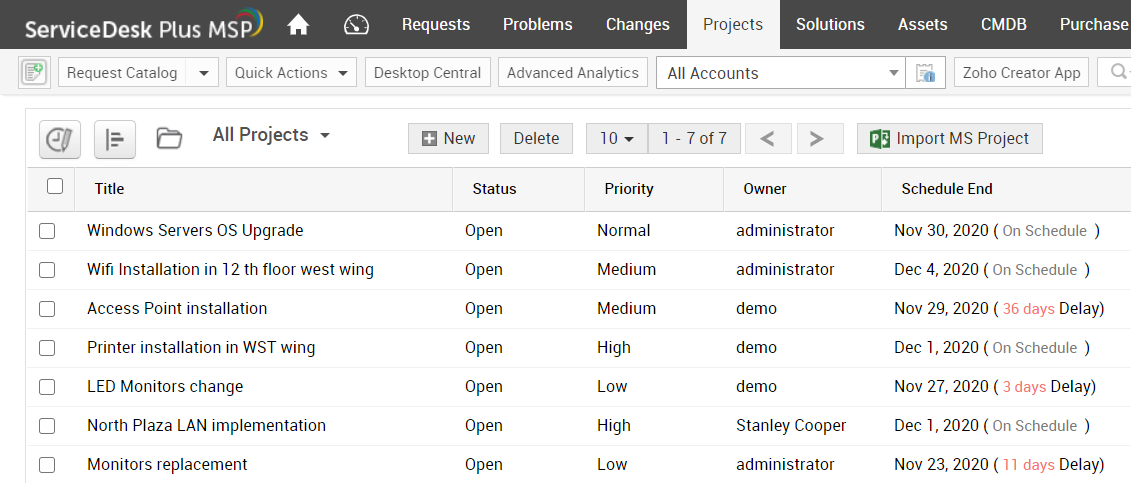Click the project folder icon

point(169,139)
